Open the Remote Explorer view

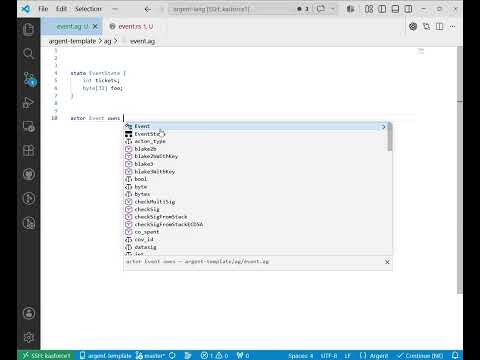click(x=29, y=127)
